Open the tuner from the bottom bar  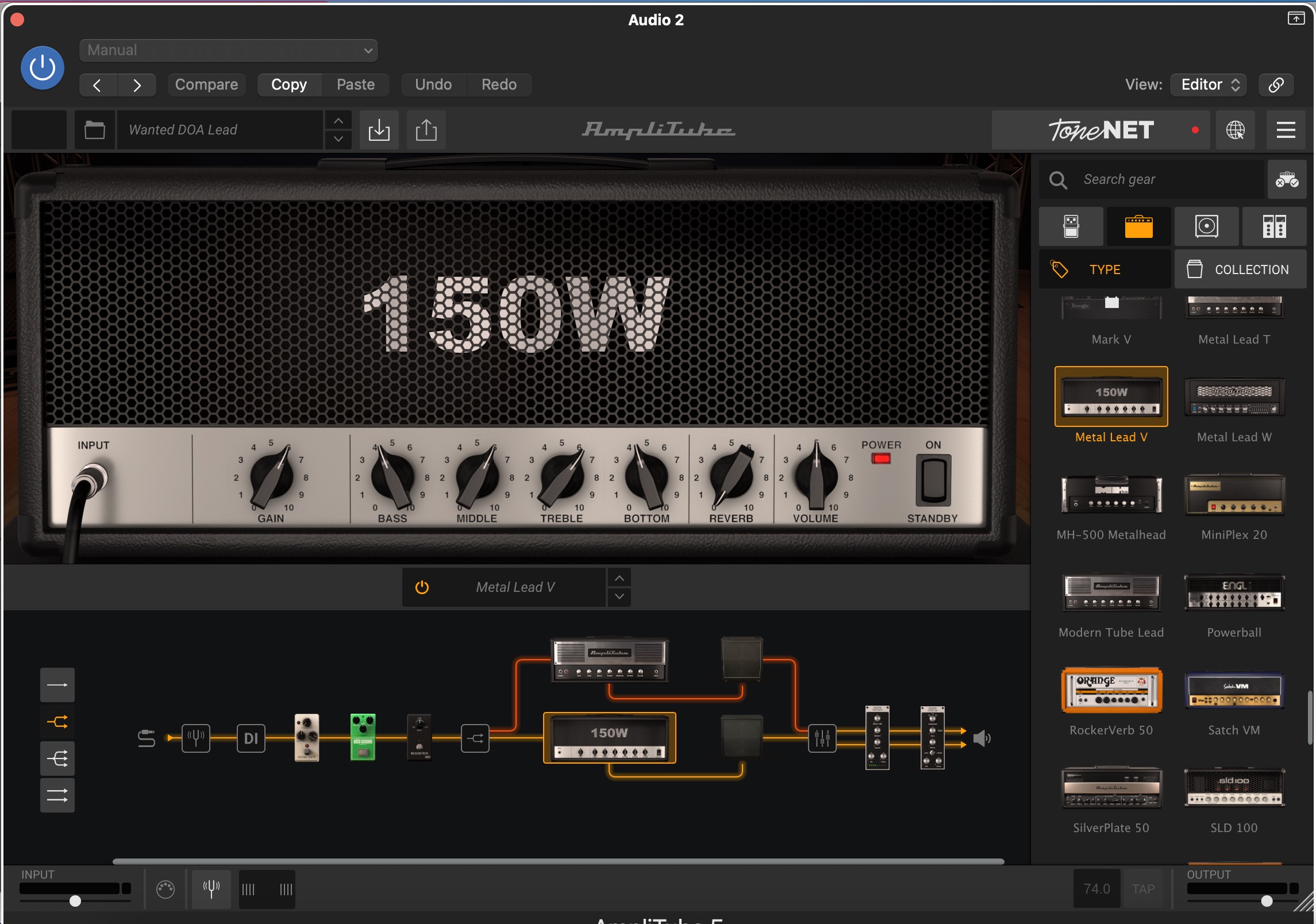point(211,890)
